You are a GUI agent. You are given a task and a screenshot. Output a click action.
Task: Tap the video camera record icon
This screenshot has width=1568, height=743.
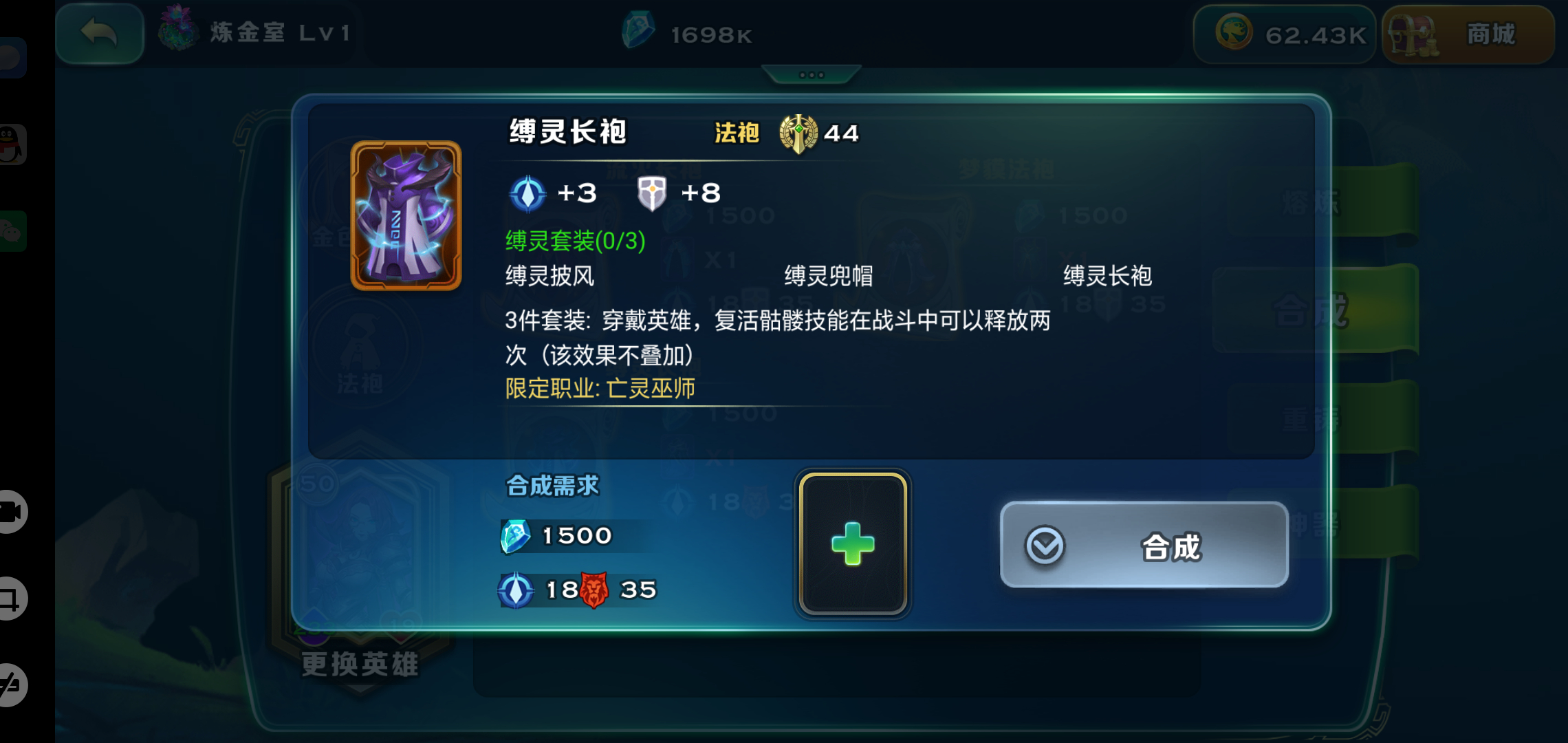pos(12,512)
